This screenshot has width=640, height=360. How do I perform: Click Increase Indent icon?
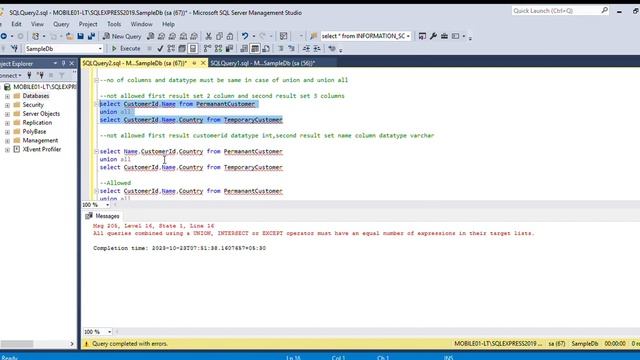click(x=317, y=49)
